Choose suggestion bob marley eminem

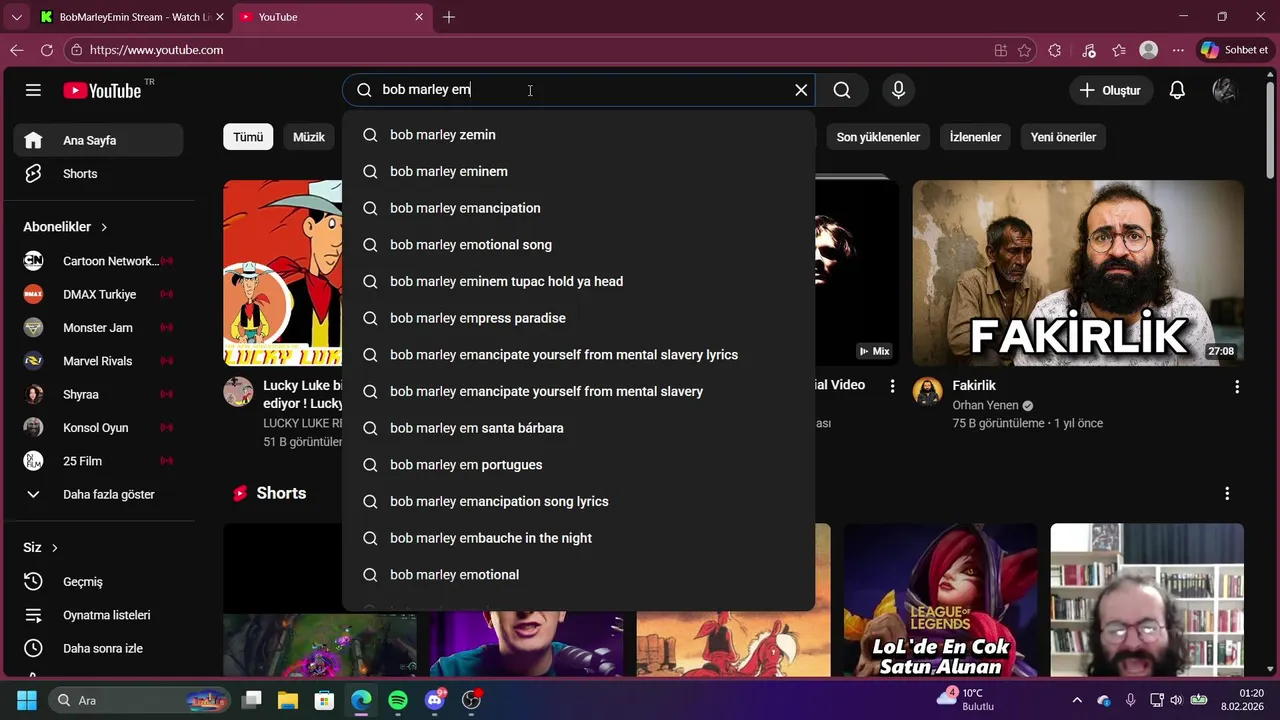click(578, 172)
